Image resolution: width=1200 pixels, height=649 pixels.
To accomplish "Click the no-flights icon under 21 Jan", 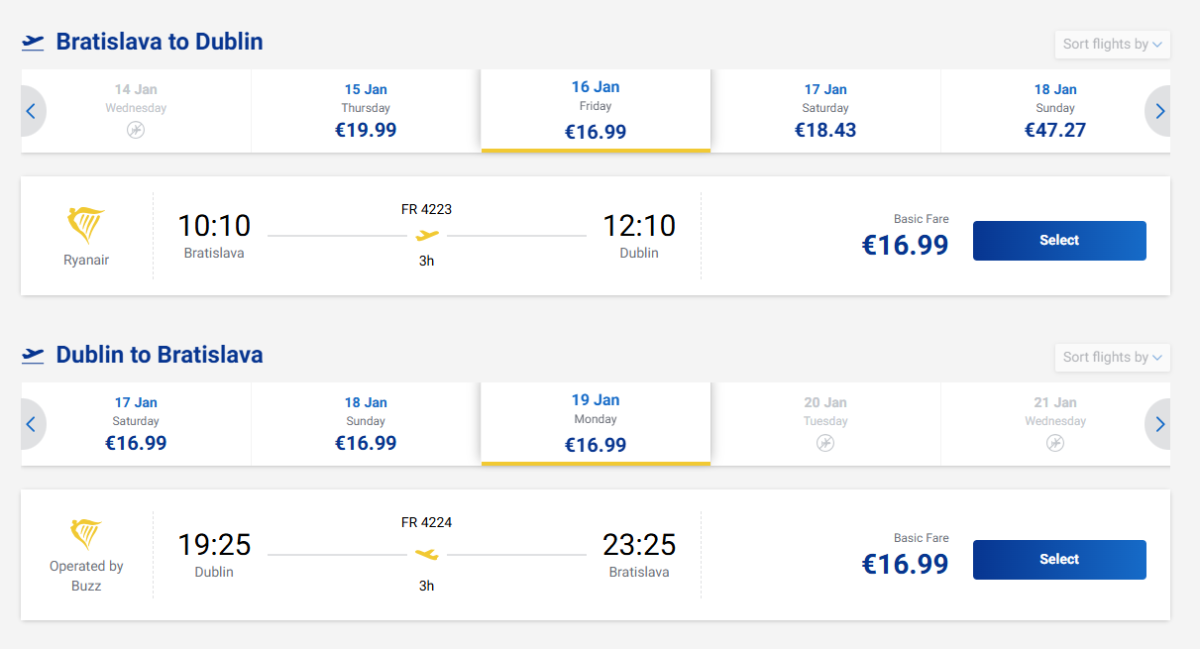I will 1055,443.
